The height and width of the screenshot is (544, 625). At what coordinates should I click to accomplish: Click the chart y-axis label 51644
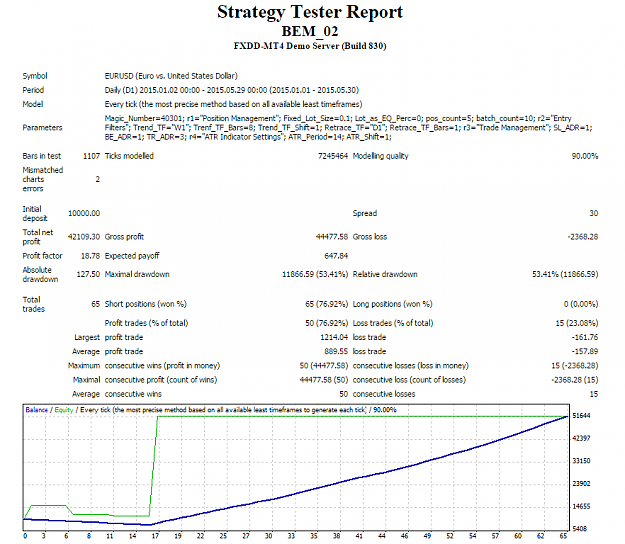(x=581, y=416)
